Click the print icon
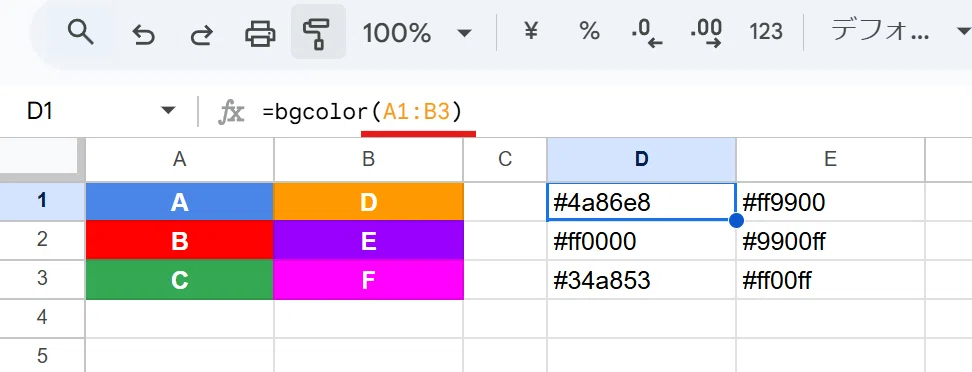The height and width of the screenshot is (372, 972). pos(260,33)
